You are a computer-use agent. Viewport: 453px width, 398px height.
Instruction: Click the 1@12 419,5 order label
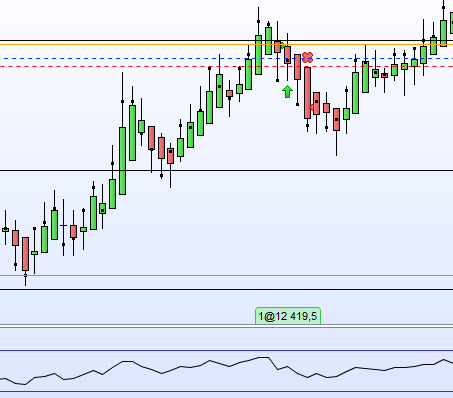click(x=288, y=316)
